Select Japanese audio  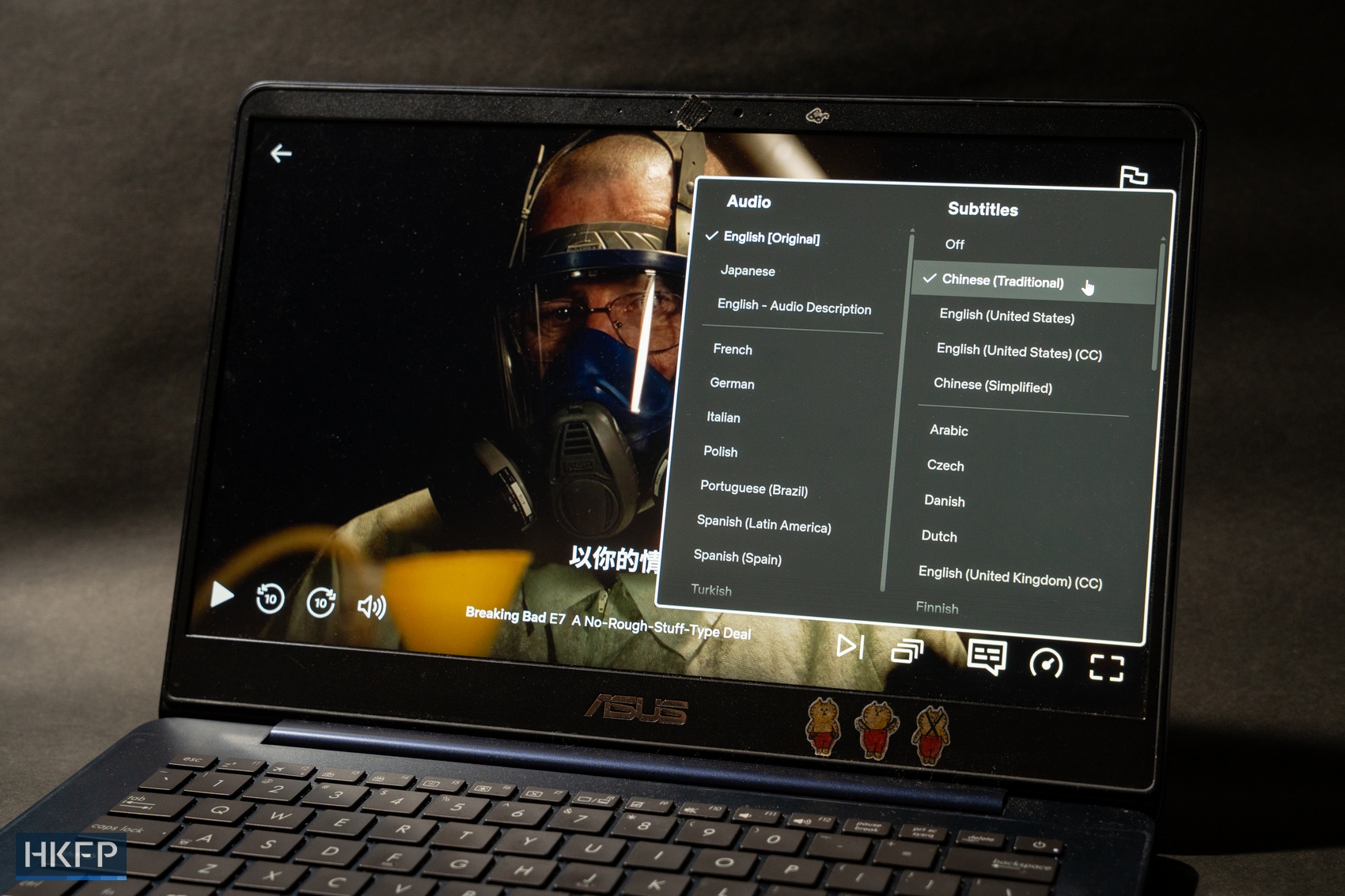[748, 270]
